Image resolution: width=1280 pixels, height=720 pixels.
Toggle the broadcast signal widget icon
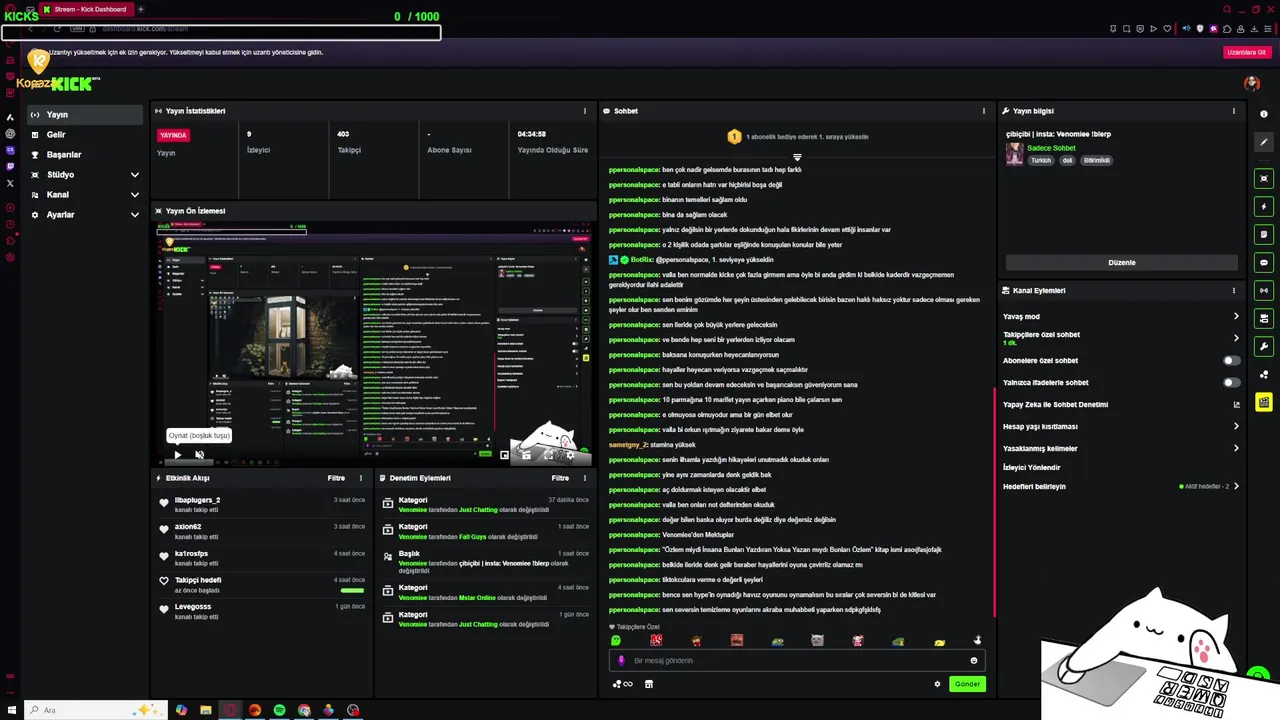pyautogui.click(x=1264, y=291)
